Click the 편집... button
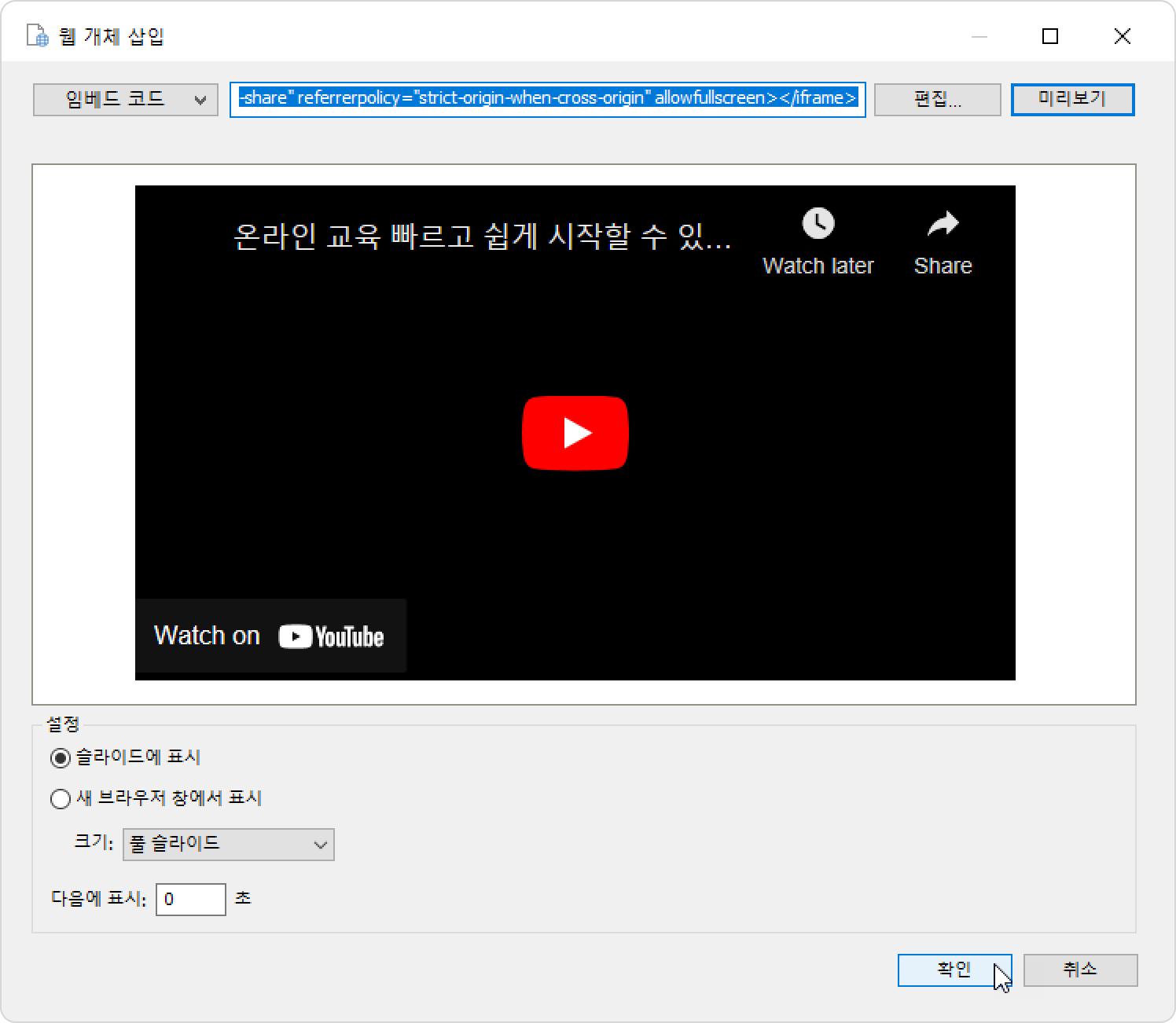Viewport: 1176px width, 1023px height. [937, 100]
